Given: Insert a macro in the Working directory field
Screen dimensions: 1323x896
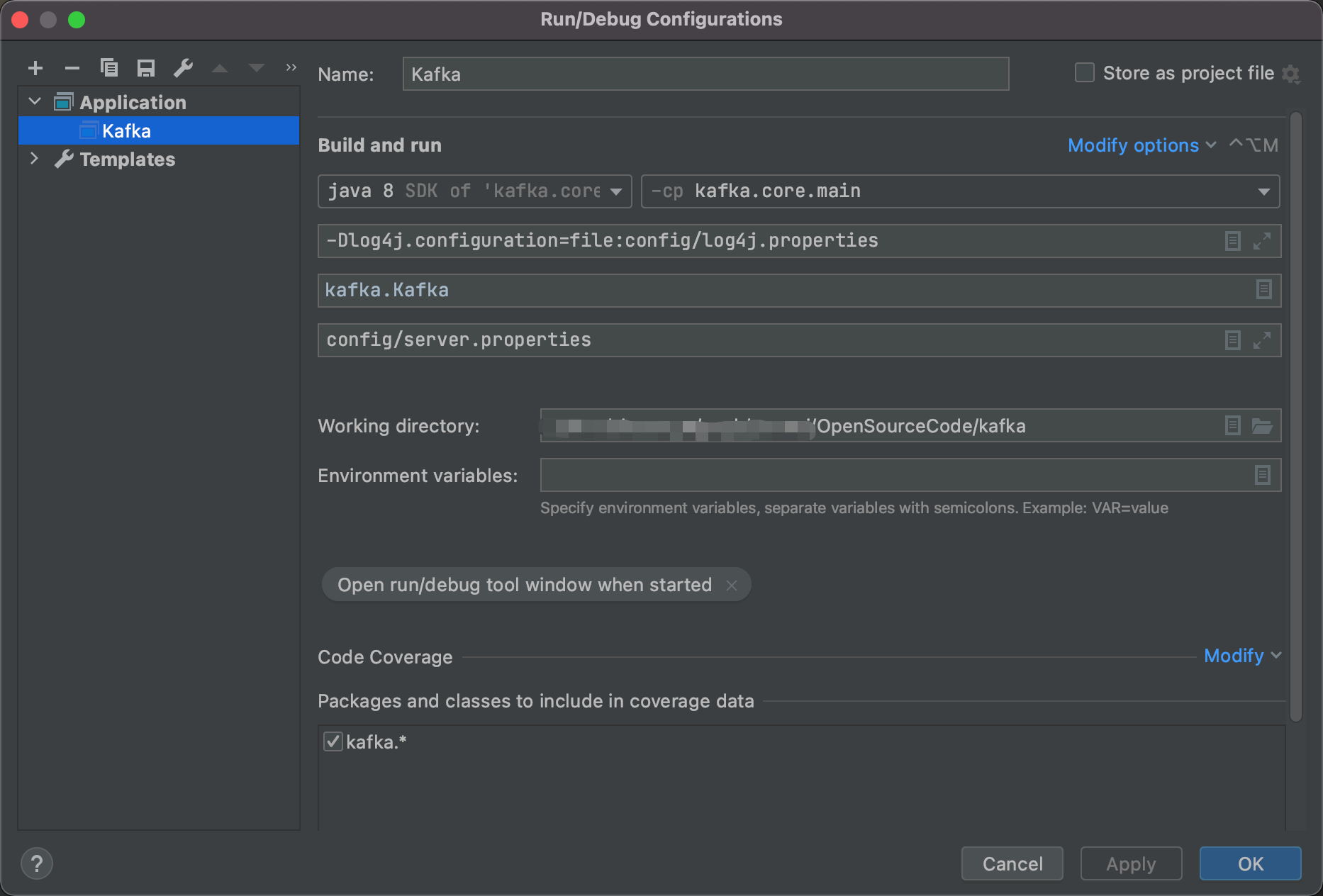Looking at the screenshot, I should [x=1233, y=425].
